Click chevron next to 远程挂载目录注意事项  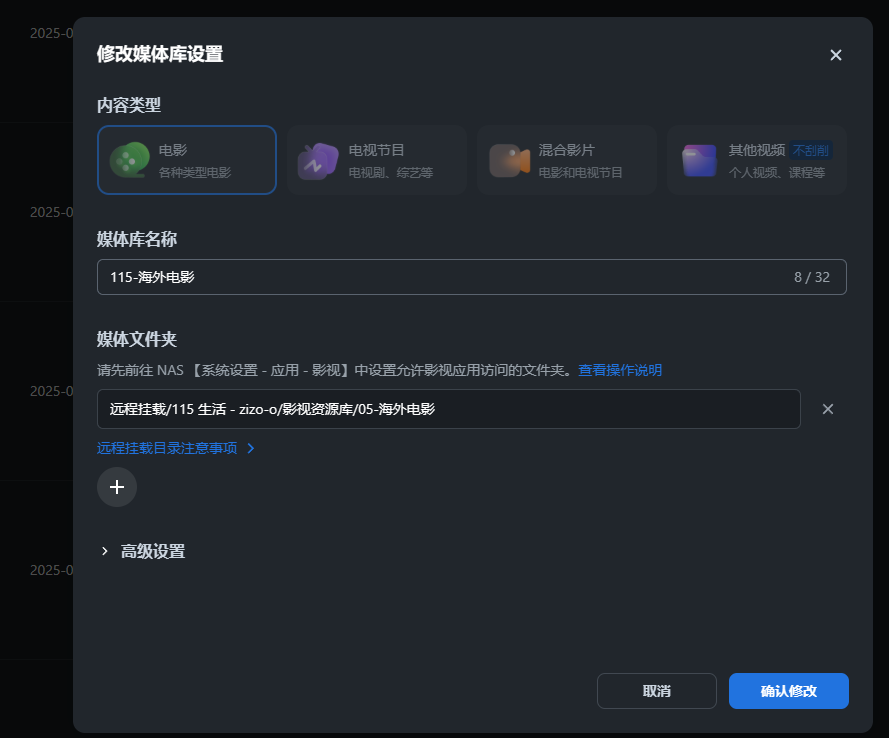[x=251, y=448]
